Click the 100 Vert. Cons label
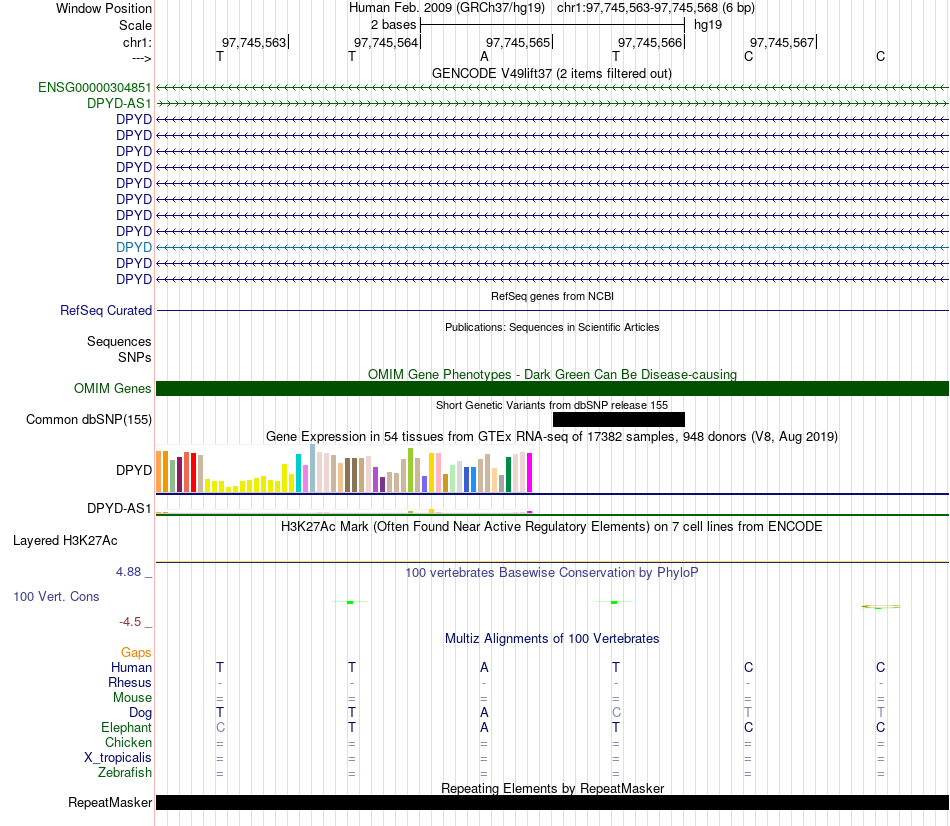This screenshot has height=826, width=950. (56, 596)
